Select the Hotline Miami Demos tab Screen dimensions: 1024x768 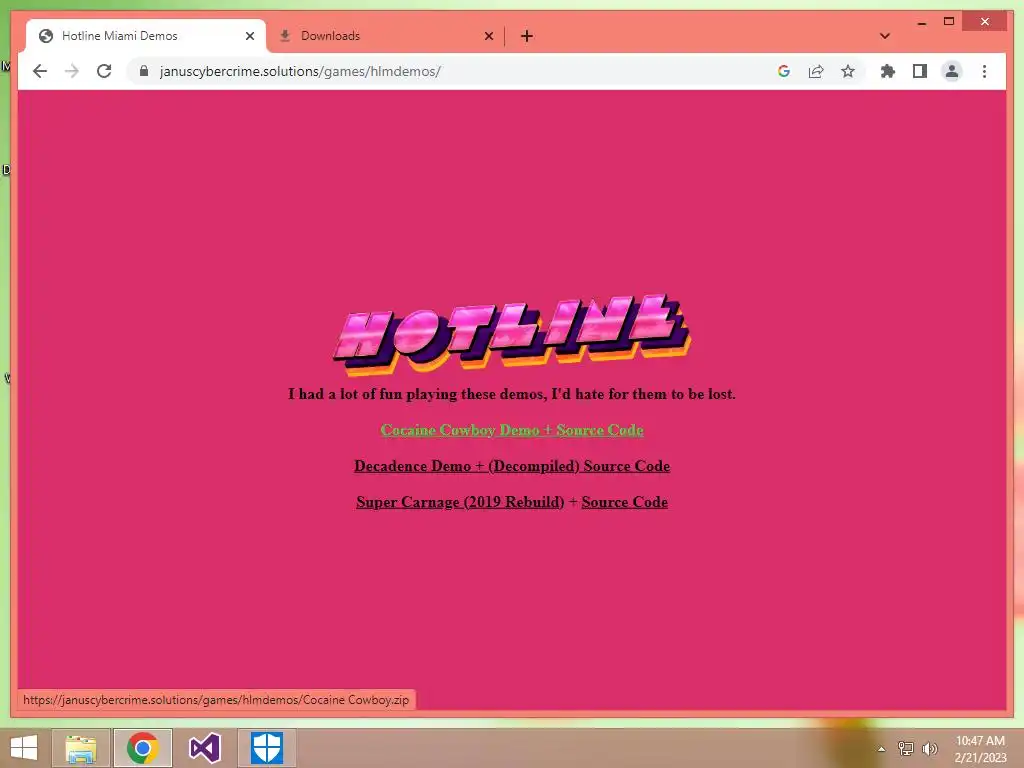pyautogui.click(x=146, y=36)
